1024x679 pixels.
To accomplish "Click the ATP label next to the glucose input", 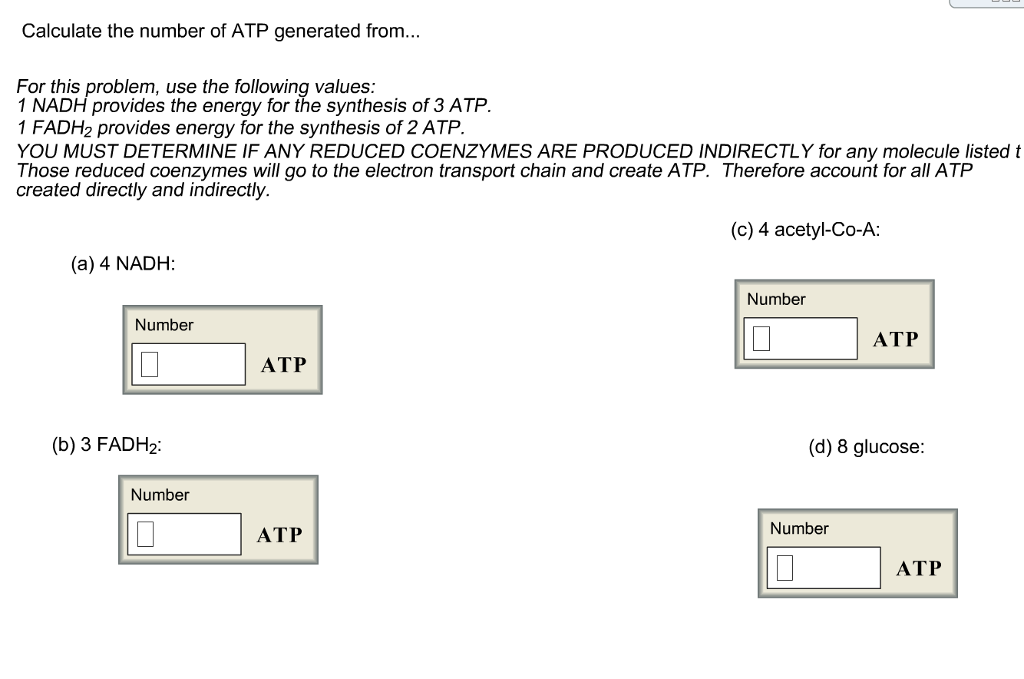I will click(x=919, y=568).
